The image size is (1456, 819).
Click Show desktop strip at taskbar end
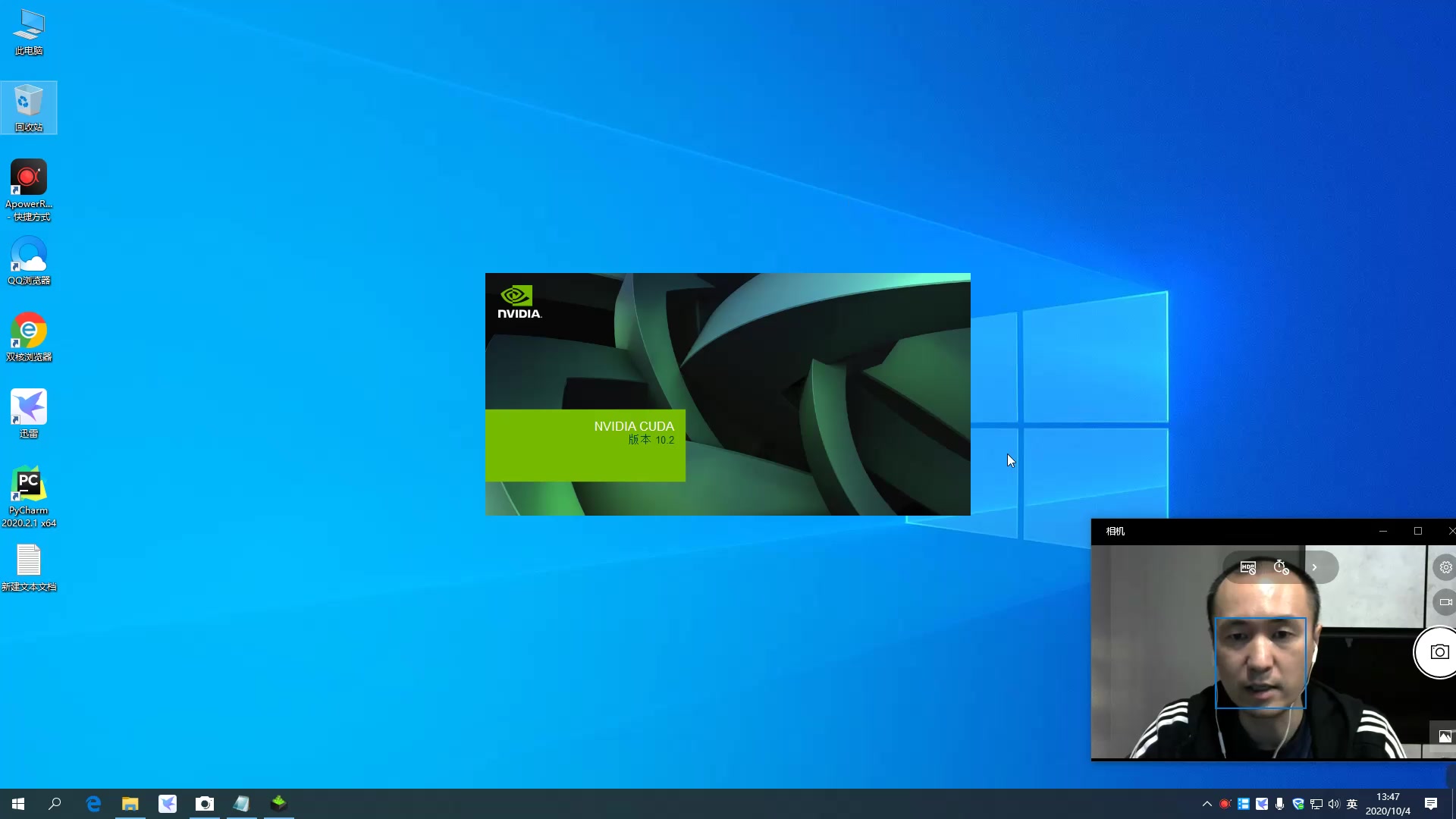1453,804
